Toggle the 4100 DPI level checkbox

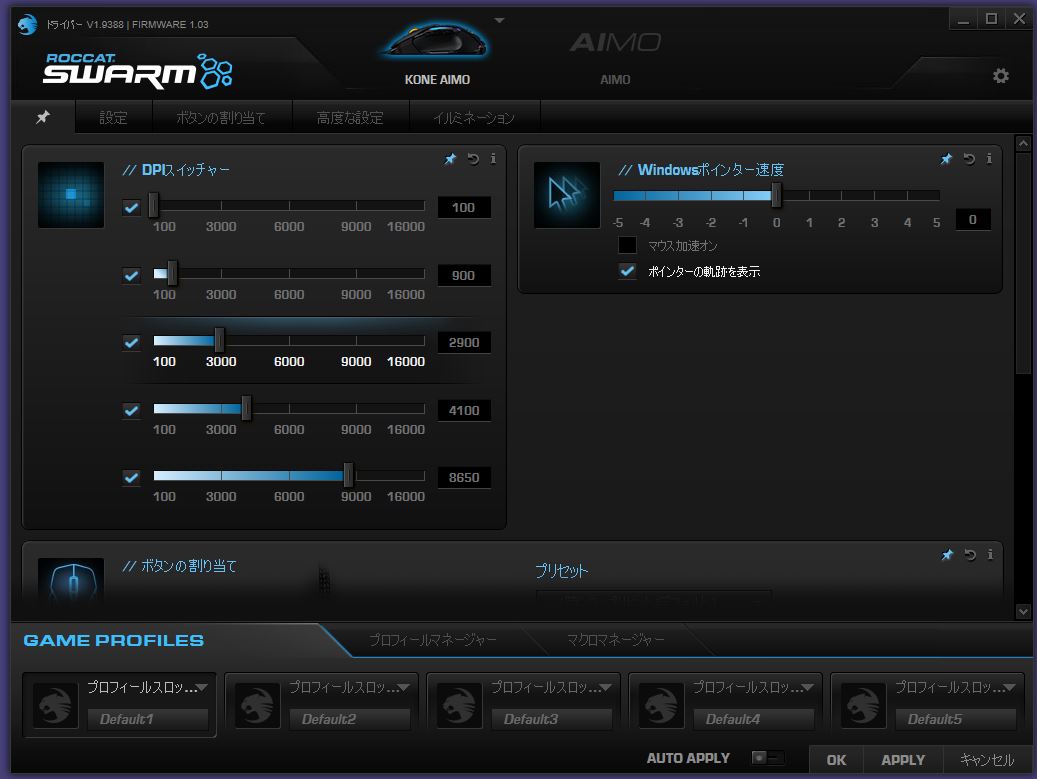[132, 411]
